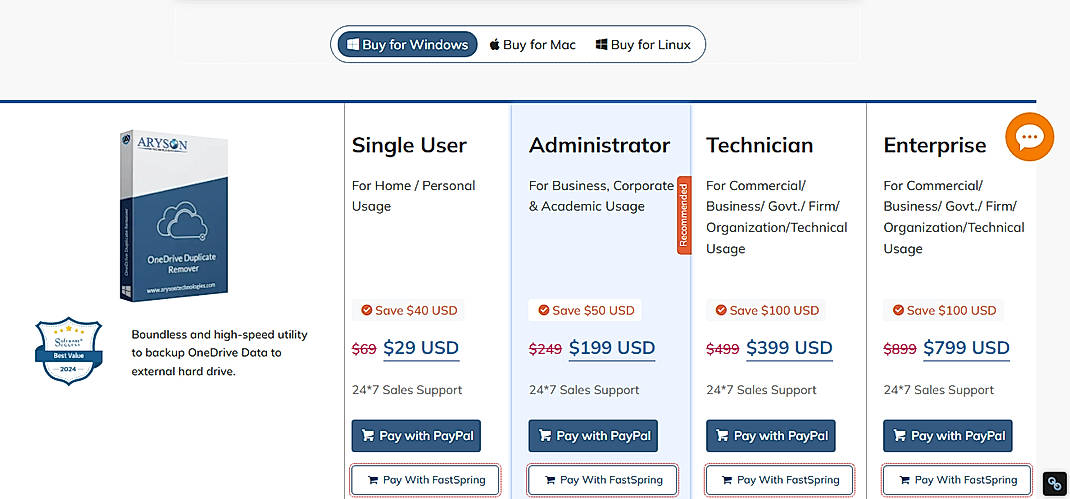
Task: Click the vertical Recommended ribbon
Action: click(684, 215)
